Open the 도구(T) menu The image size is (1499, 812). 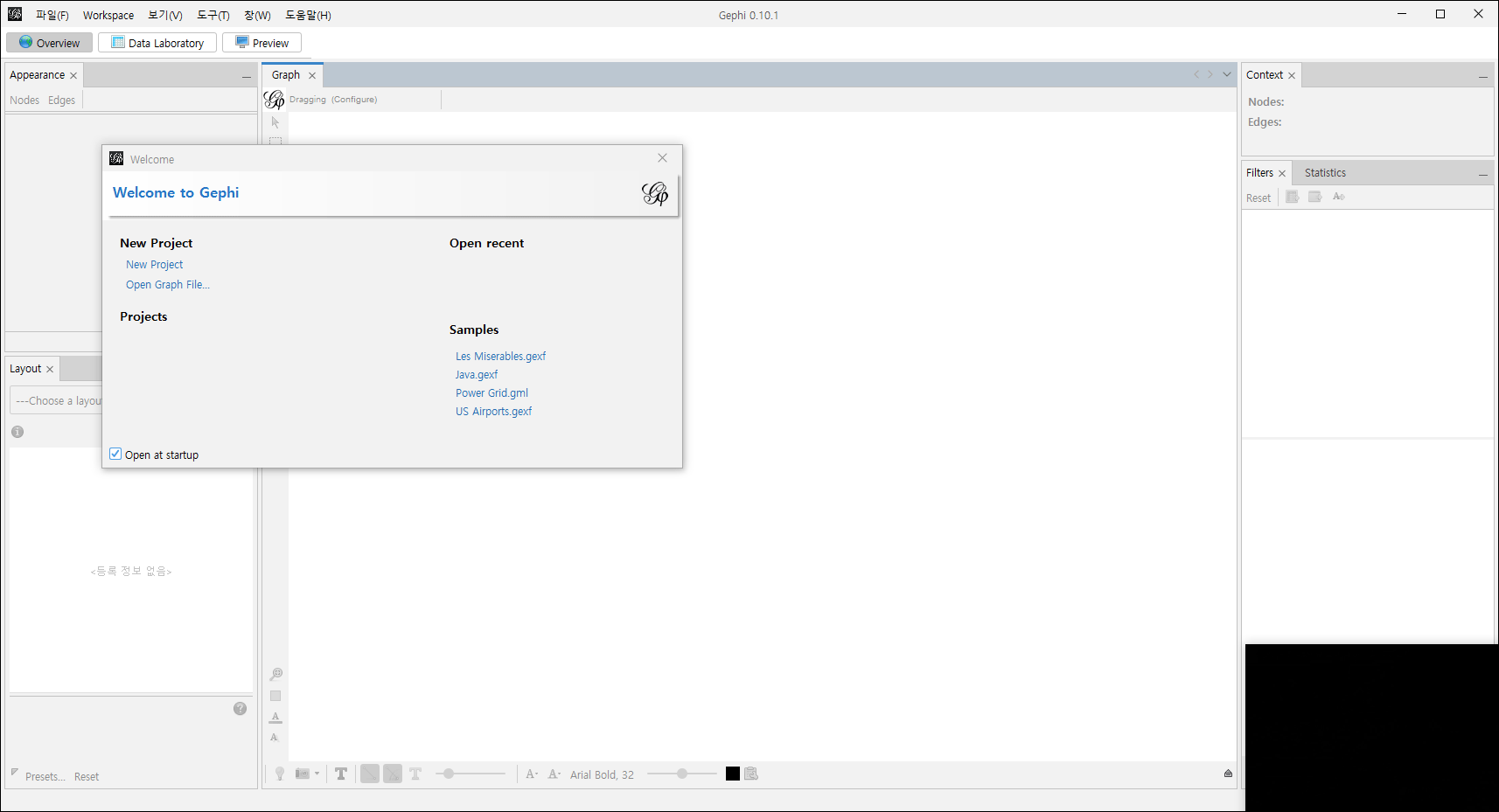(213, 15)
